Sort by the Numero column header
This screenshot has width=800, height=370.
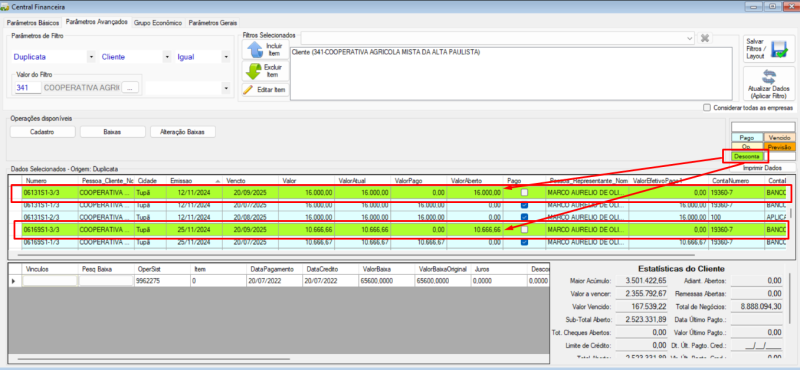coord(49,181)
